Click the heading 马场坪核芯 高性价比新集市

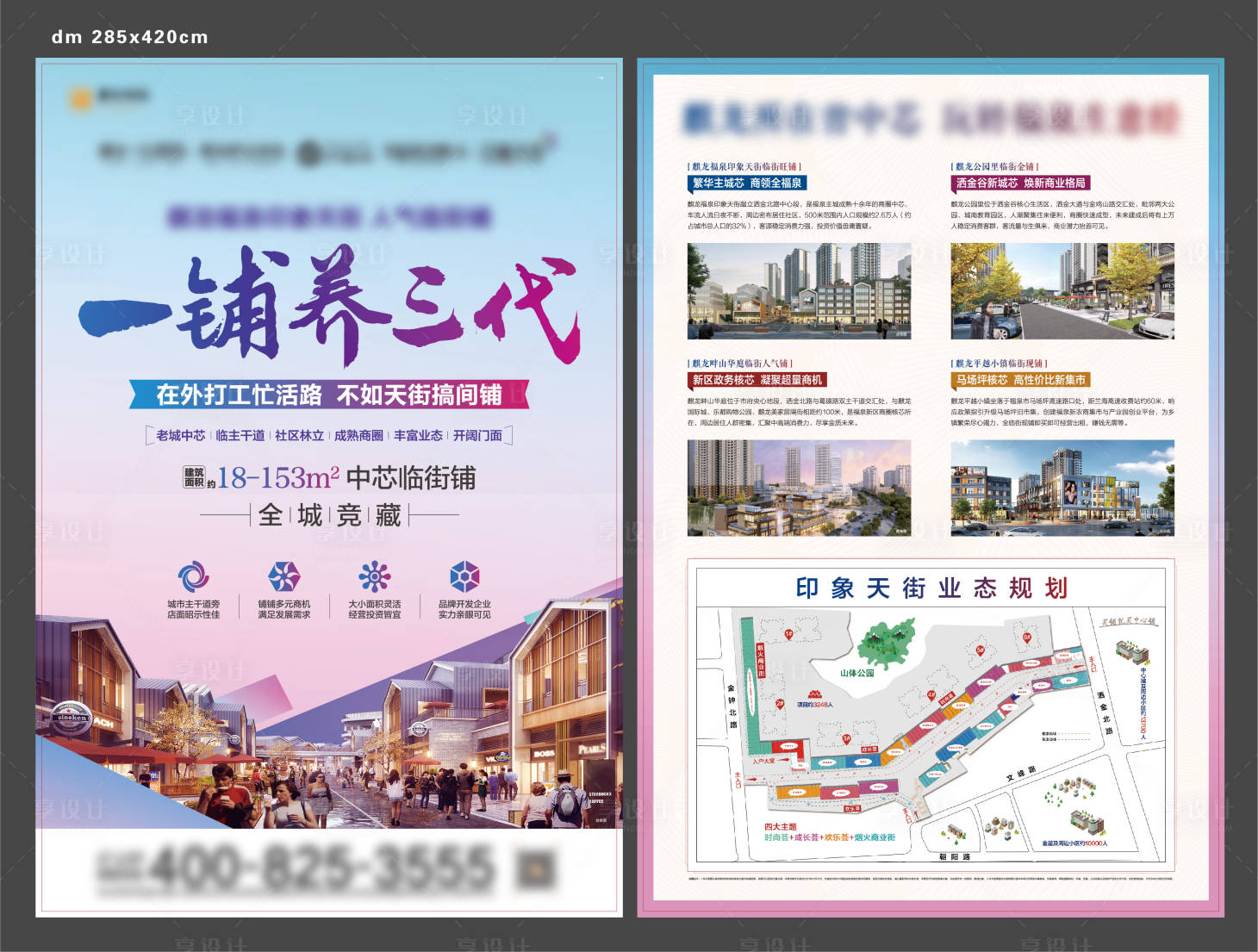[x=1021, y=380]
